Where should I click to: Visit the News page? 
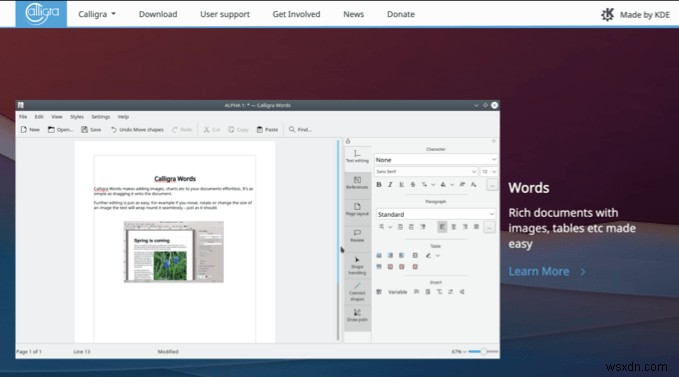click(353, 14)
